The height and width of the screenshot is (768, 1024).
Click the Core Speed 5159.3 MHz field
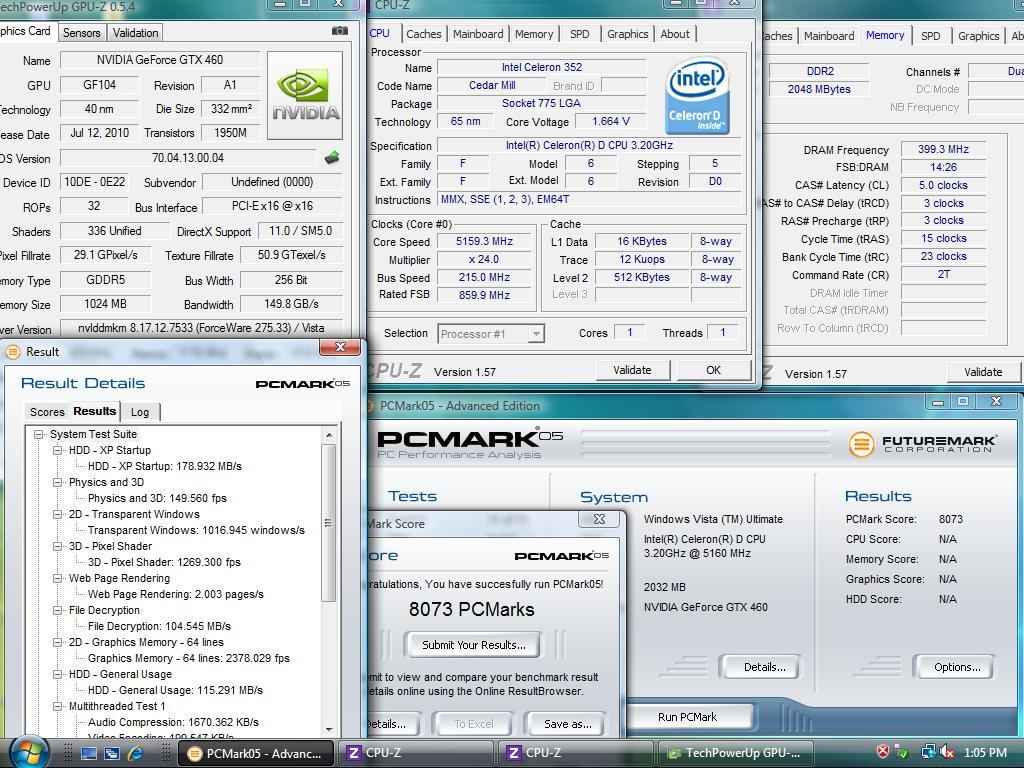(484, 242)
